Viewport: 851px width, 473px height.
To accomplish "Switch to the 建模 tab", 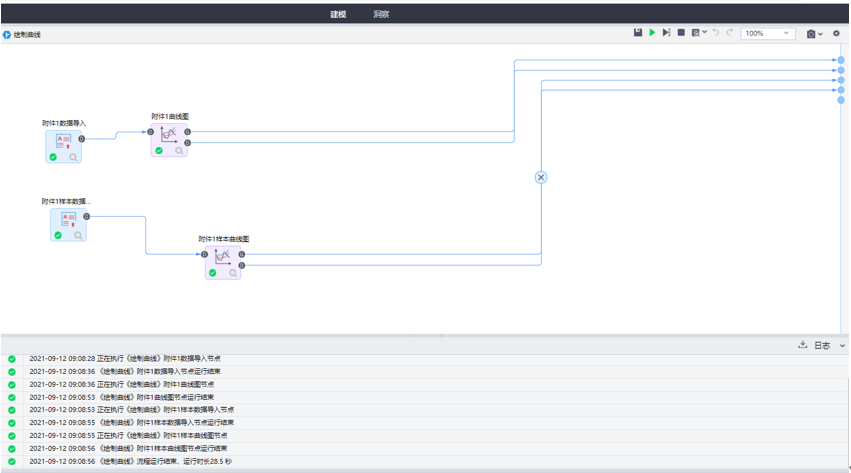I will tap(338, 15).
